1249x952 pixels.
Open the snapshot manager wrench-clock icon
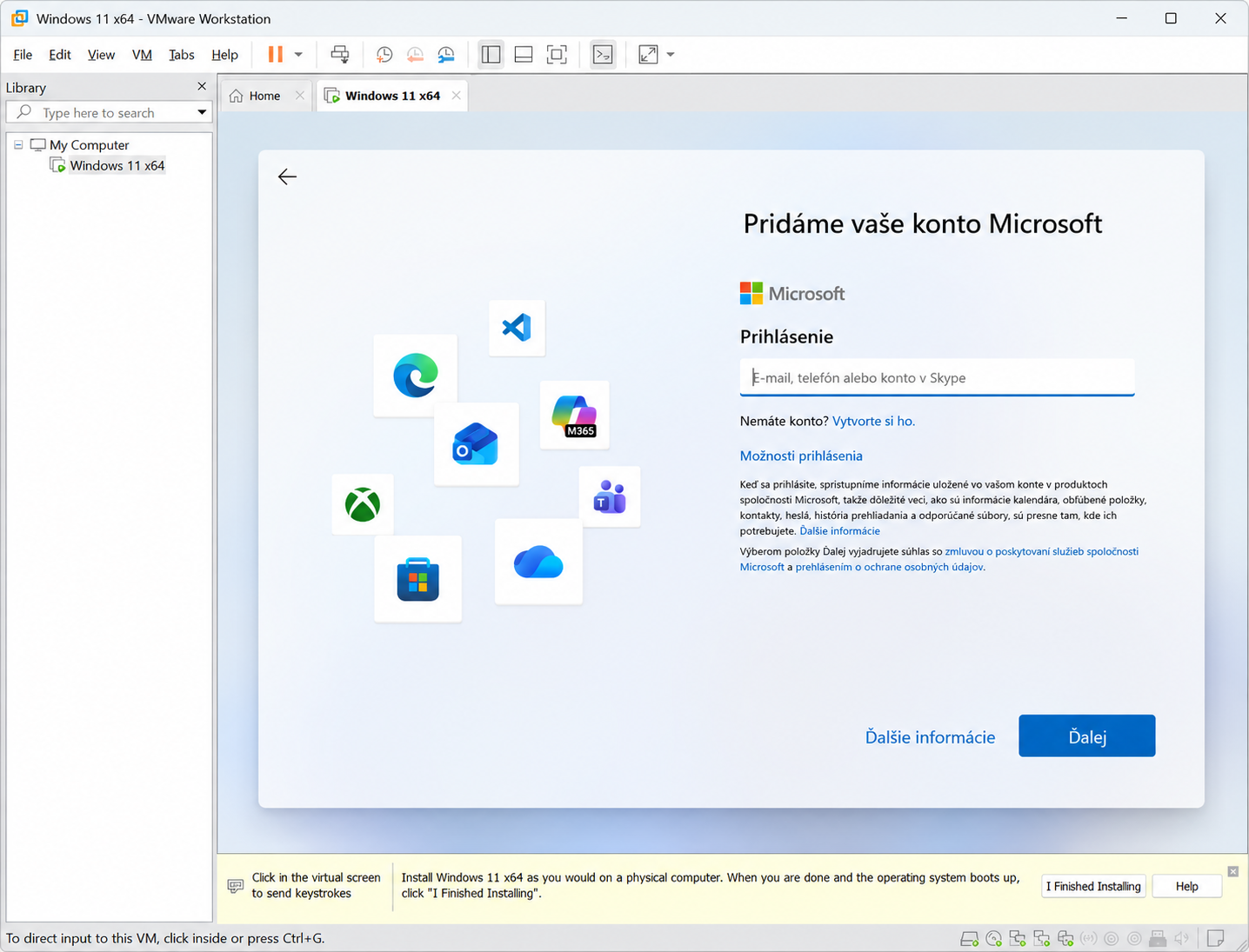pyautogui.click(x=446, y=54)
